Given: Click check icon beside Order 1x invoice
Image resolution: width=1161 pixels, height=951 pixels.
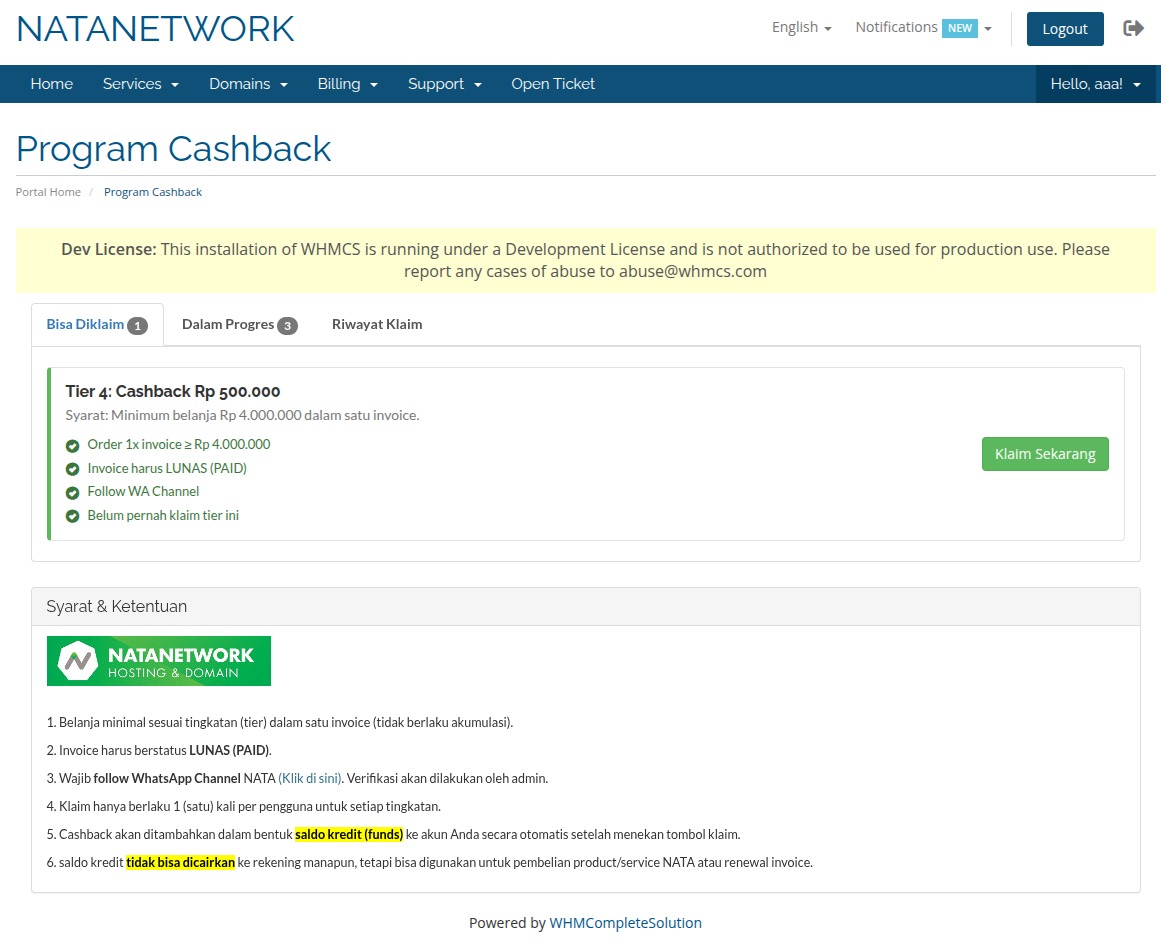Looking at the screenshot, I should pyautogui.click(x=72, y=446).
